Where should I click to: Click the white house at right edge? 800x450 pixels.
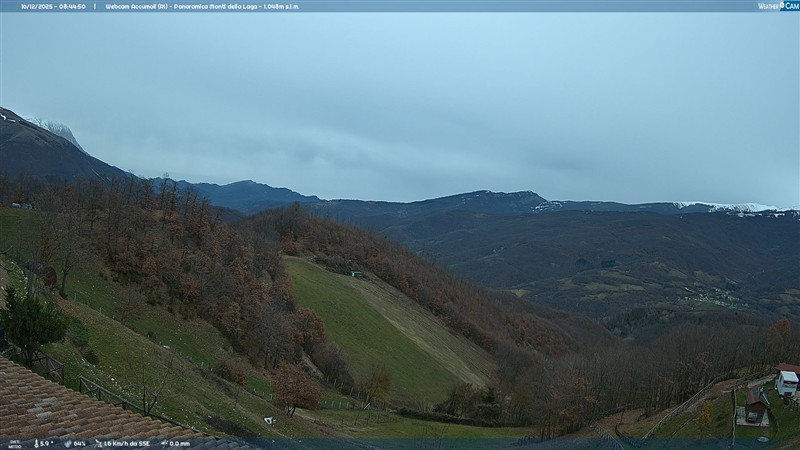787,382
